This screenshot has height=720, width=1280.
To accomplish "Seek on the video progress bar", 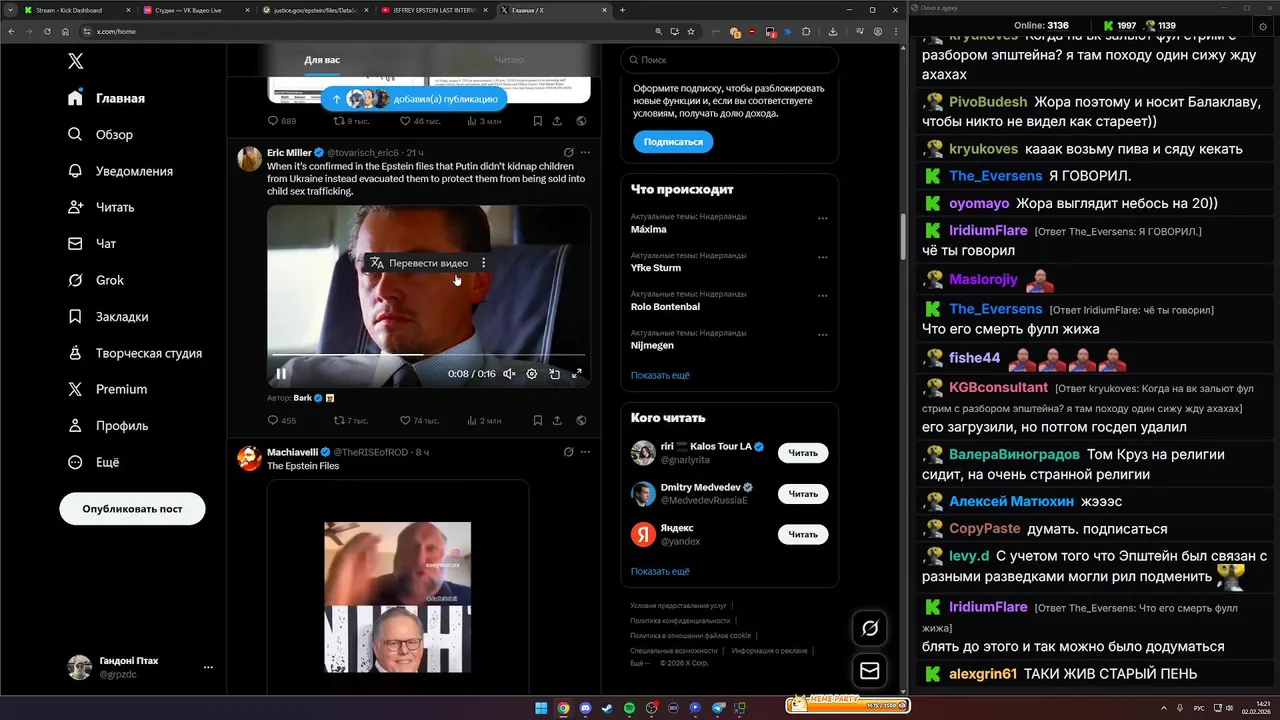I will tap(428, 355).
